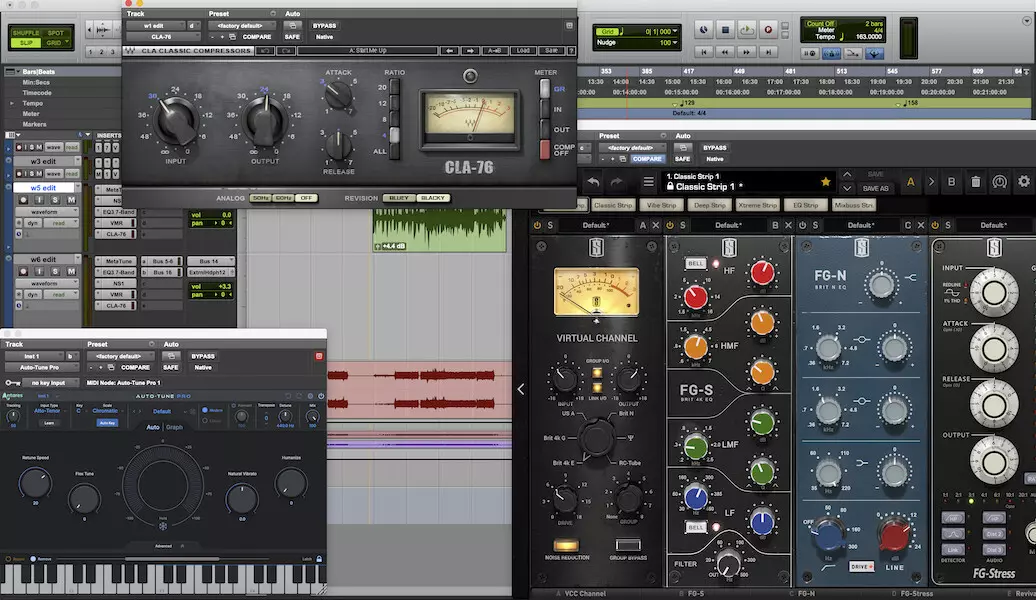Set CLA-76 analog hum to OFF
Viewport: 1036px width, 600px height.
point(306,198)
